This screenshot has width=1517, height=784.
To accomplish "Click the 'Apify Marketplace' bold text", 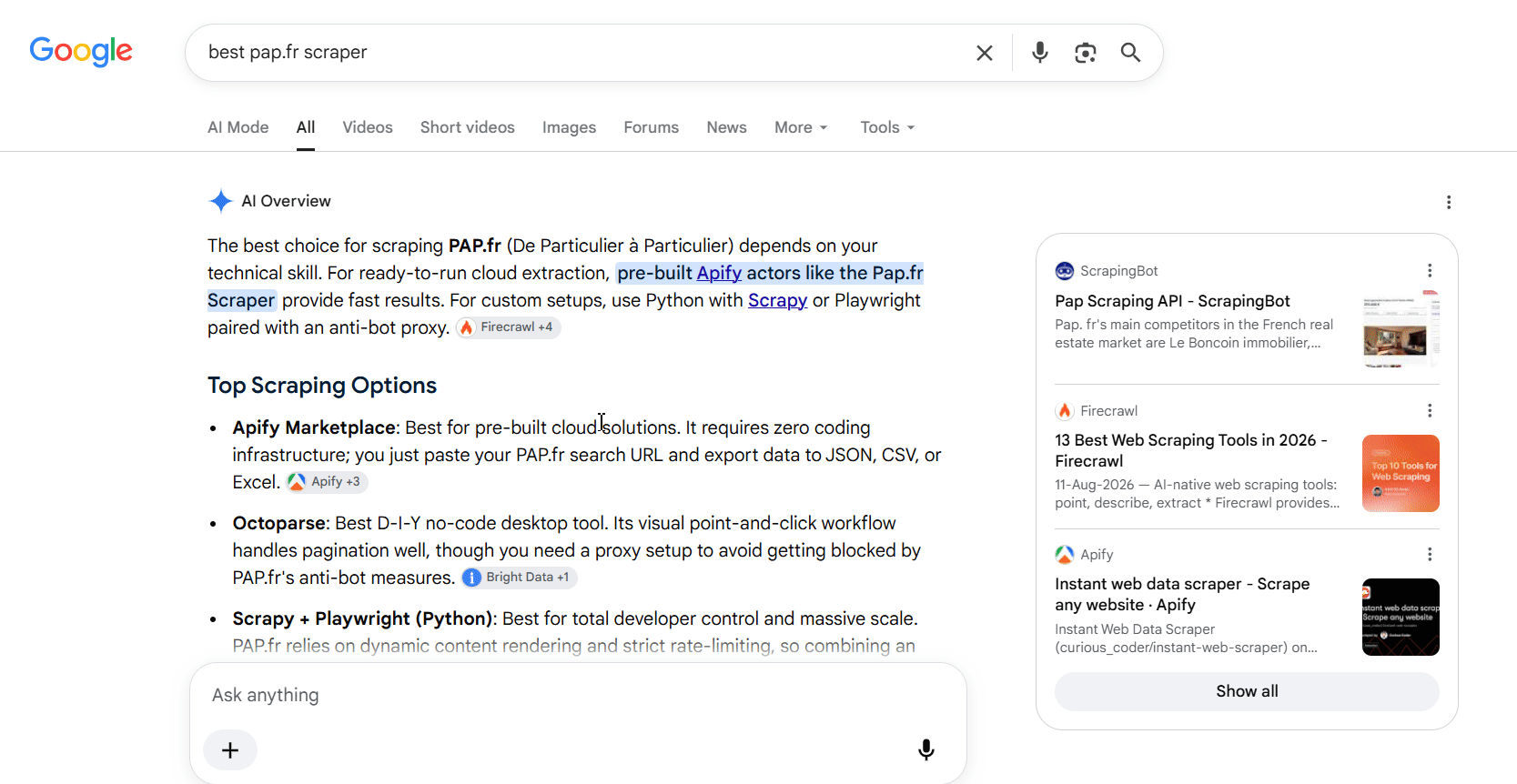I will pyautogui.click(x=314, y=427).
